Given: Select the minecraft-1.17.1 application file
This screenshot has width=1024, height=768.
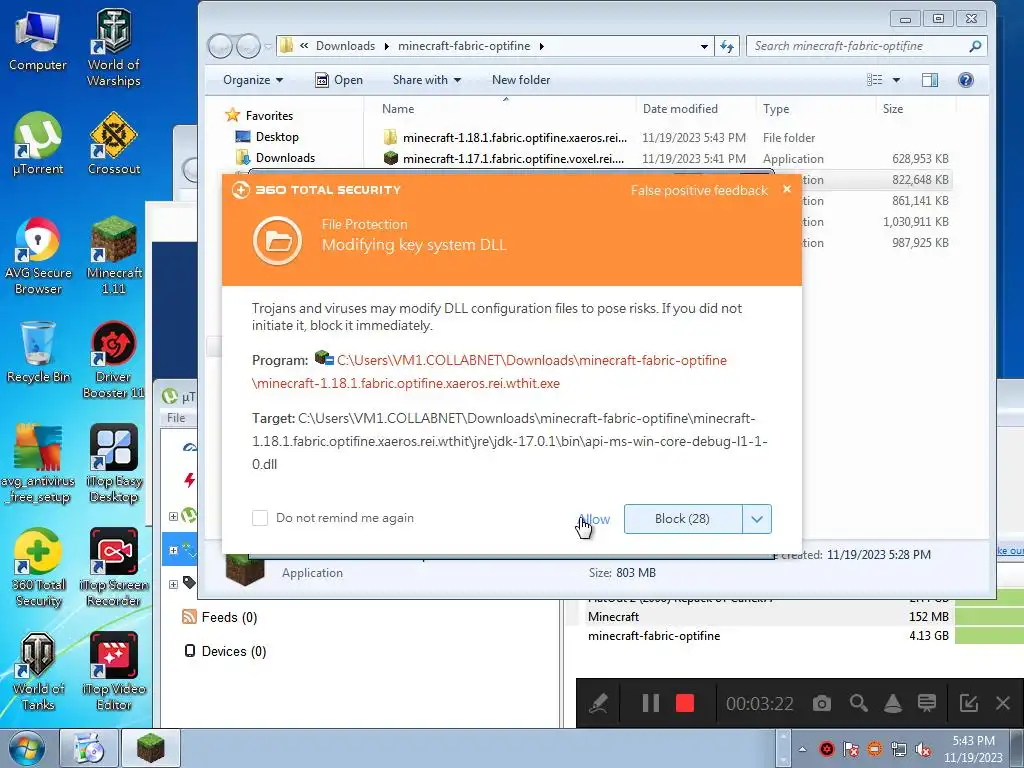Looking at the screenshot, I should [666, 159].
